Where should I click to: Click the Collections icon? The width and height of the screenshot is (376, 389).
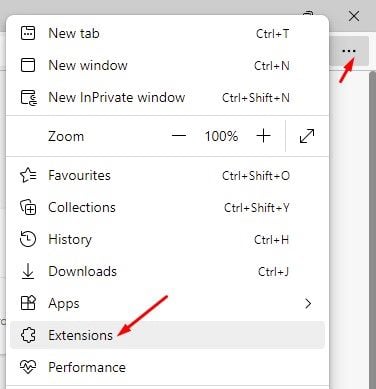[x=28, y=207]
